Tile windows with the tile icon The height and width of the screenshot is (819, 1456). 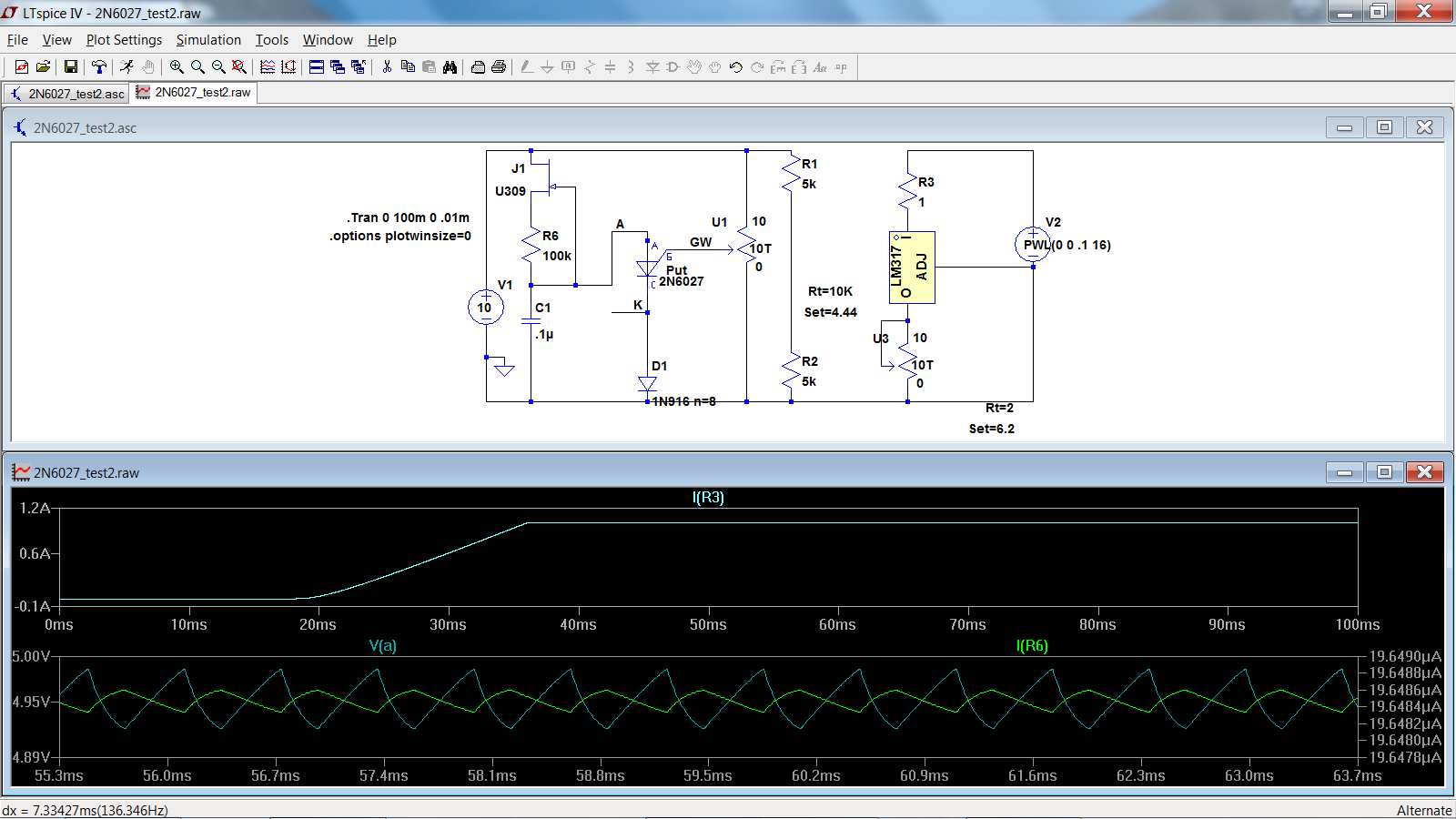point(317,67)
